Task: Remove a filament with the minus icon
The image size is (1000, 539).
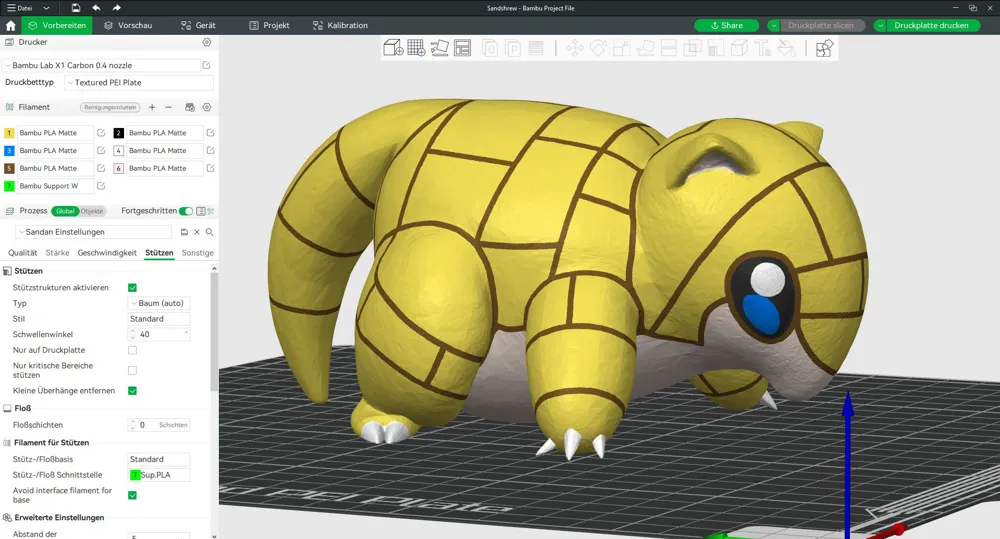Action: click(x=168, y=107)
